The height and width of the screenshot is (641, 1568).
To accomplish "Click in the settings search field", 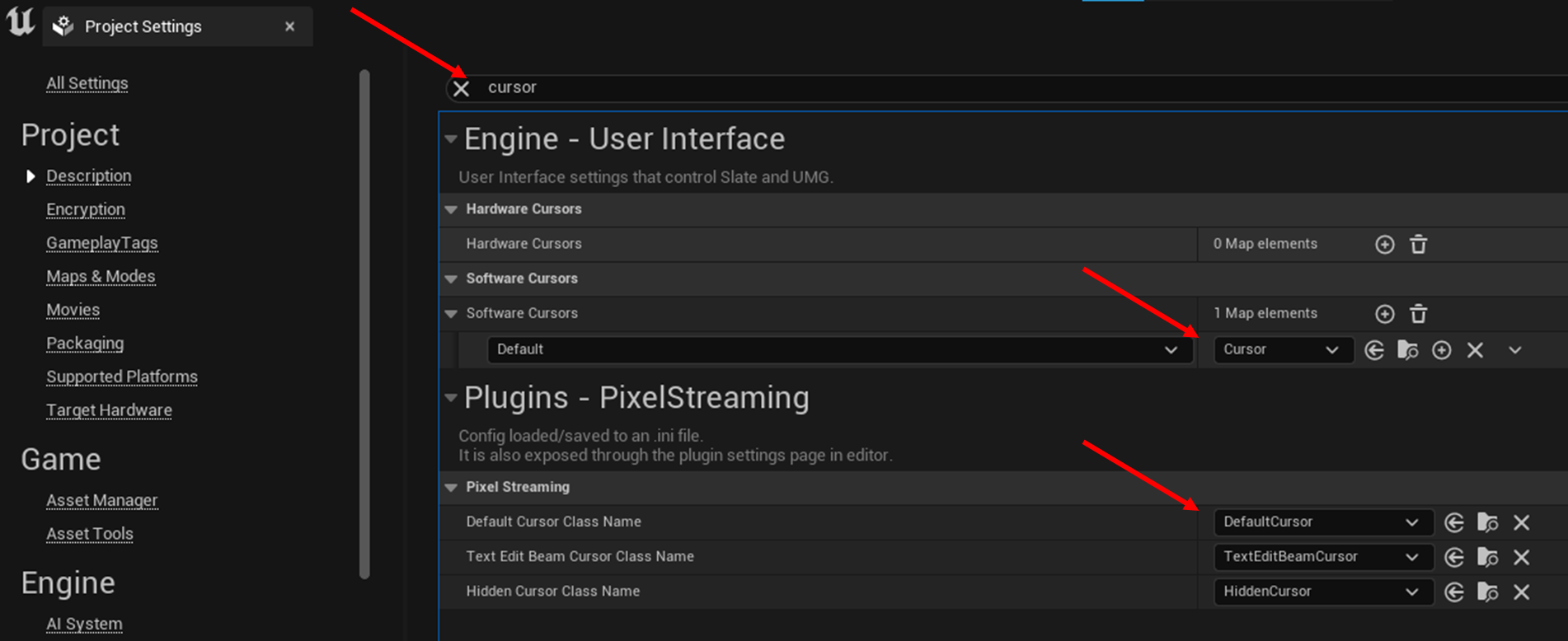I will 1006,87.
